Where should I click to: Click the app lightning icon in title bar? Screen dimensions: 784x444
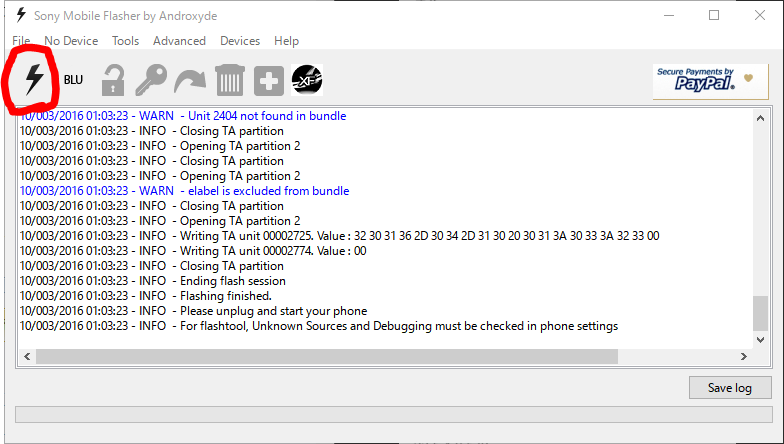[21, 15]
